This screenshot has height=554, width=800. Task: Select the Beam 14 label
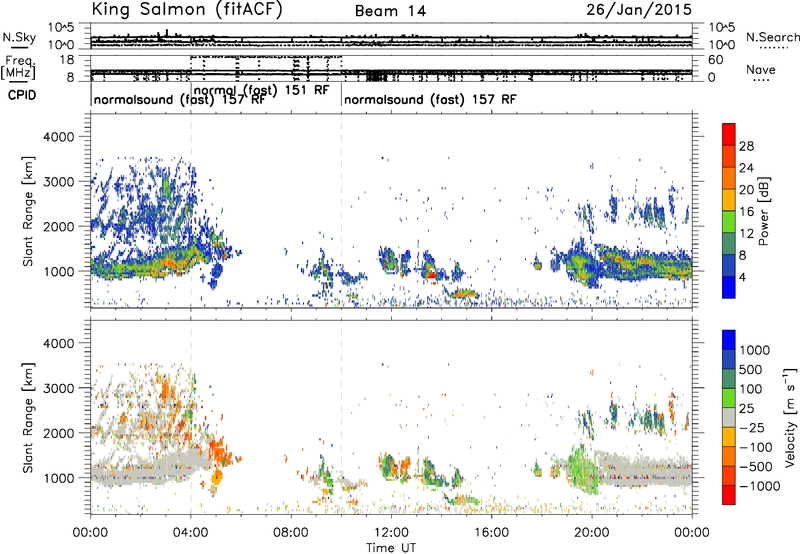(x=390, y=11)
